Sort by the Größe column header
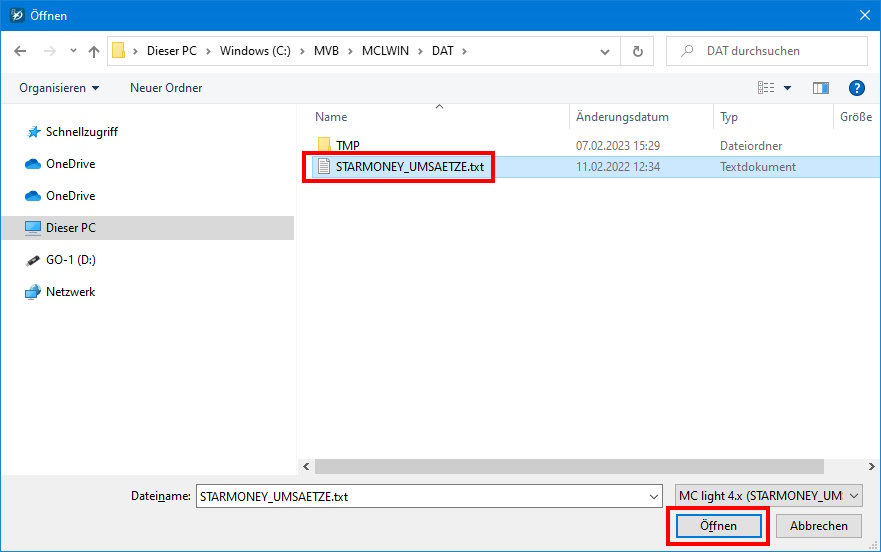Image resolution: width=881 pixels, height=552 pixels. click(856, 117)
